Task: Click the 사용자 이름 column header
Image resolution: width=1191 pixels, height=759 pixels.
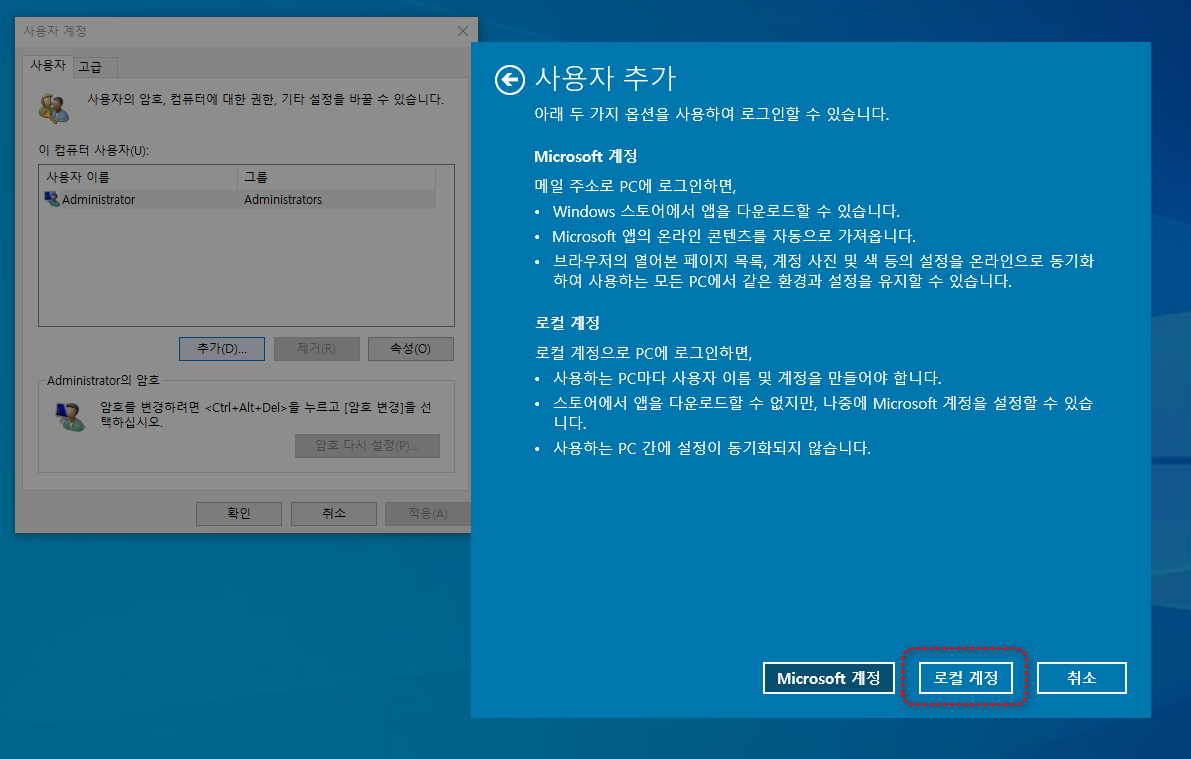Action: 139,177
